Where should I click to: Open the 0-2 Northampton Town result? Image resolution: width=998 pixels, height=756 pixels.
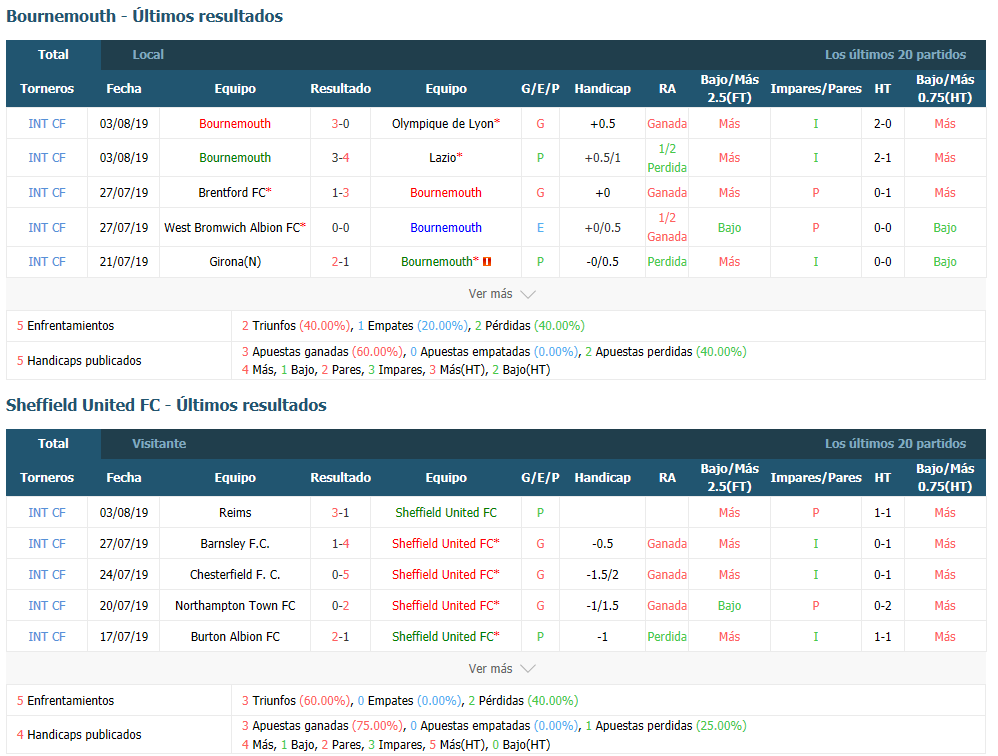(x=341, y=606)
